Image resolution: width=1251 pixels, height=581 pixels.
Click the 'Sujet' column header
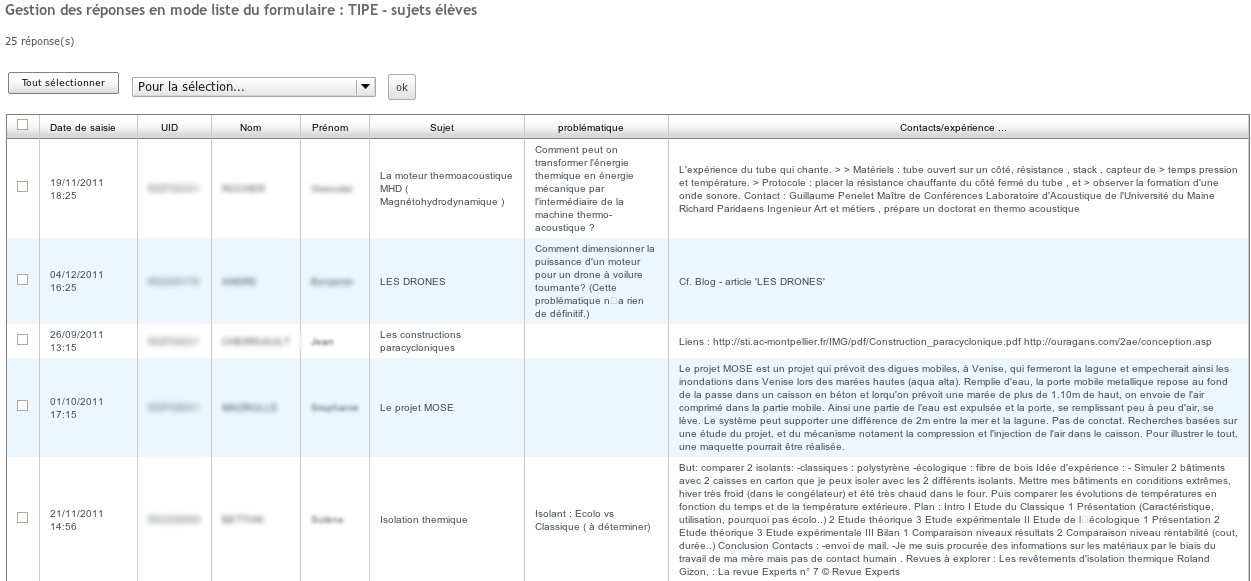441,128
